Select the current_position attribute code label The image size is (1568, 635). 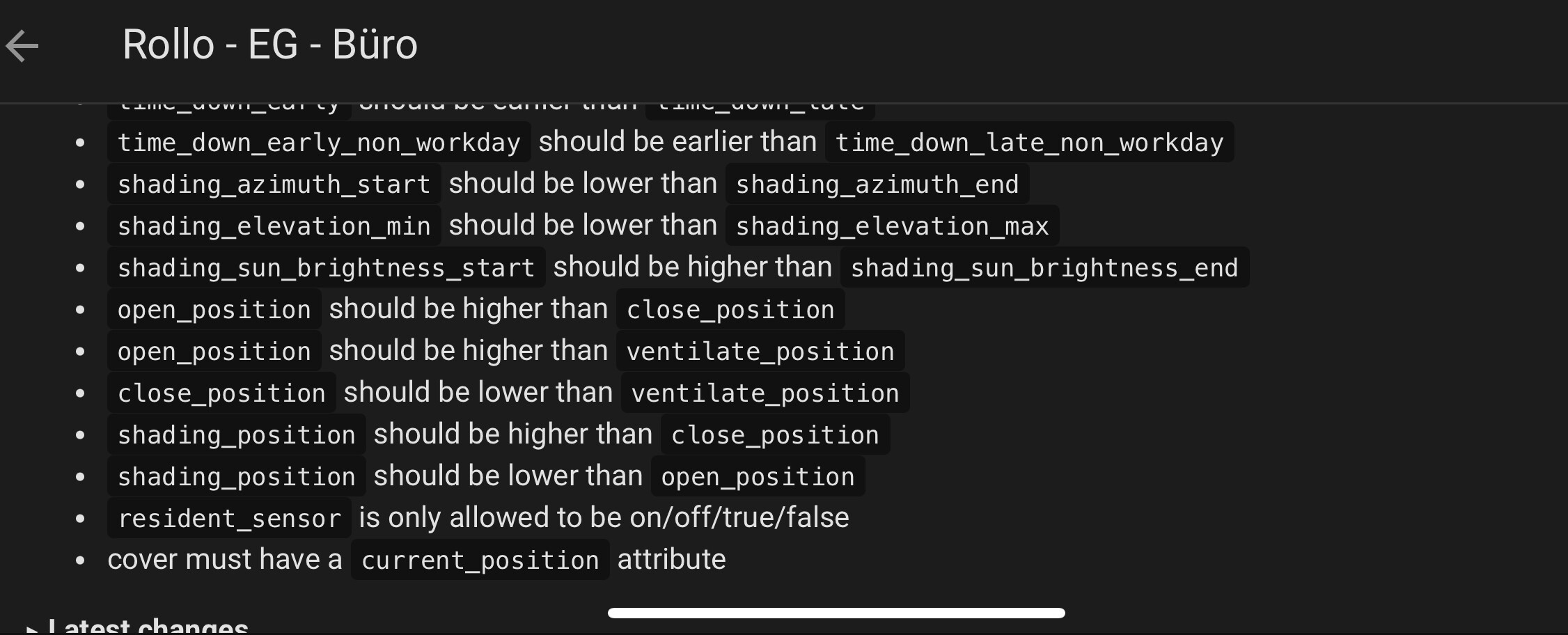point(480,560)
